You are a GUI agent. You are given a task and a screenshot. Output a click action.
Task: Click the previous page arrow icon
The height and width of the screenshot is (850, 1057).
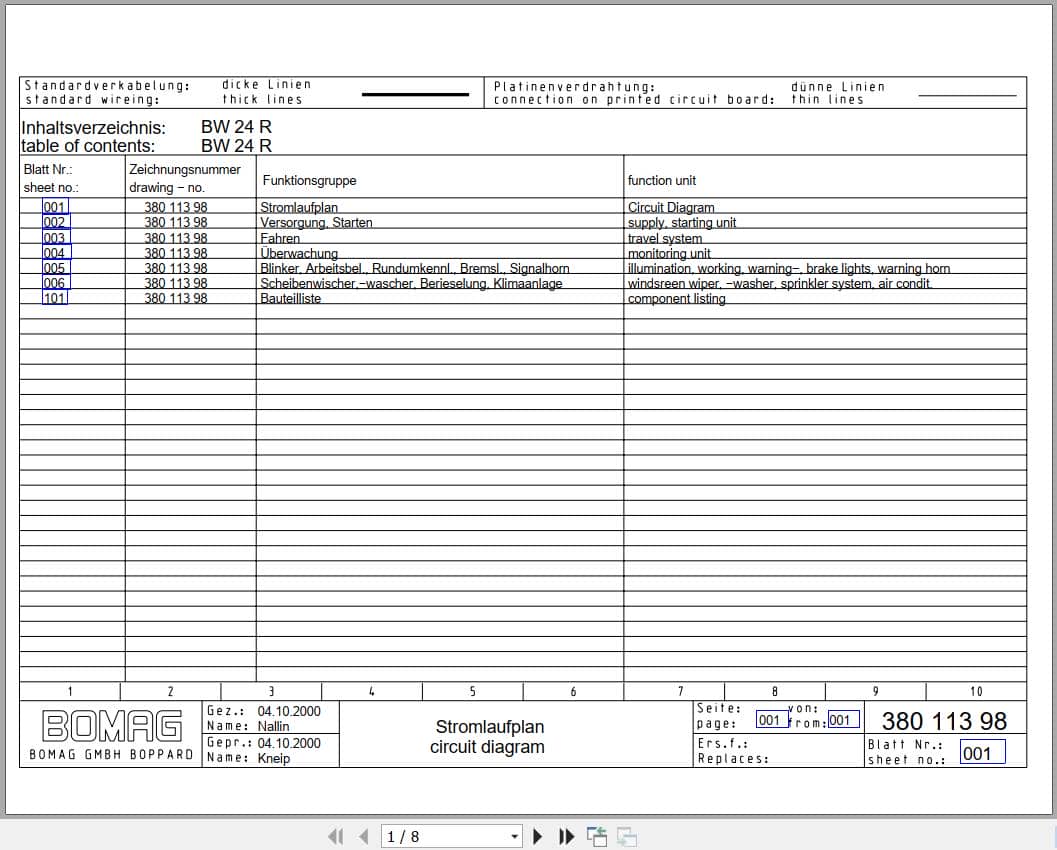pos(363,836)
